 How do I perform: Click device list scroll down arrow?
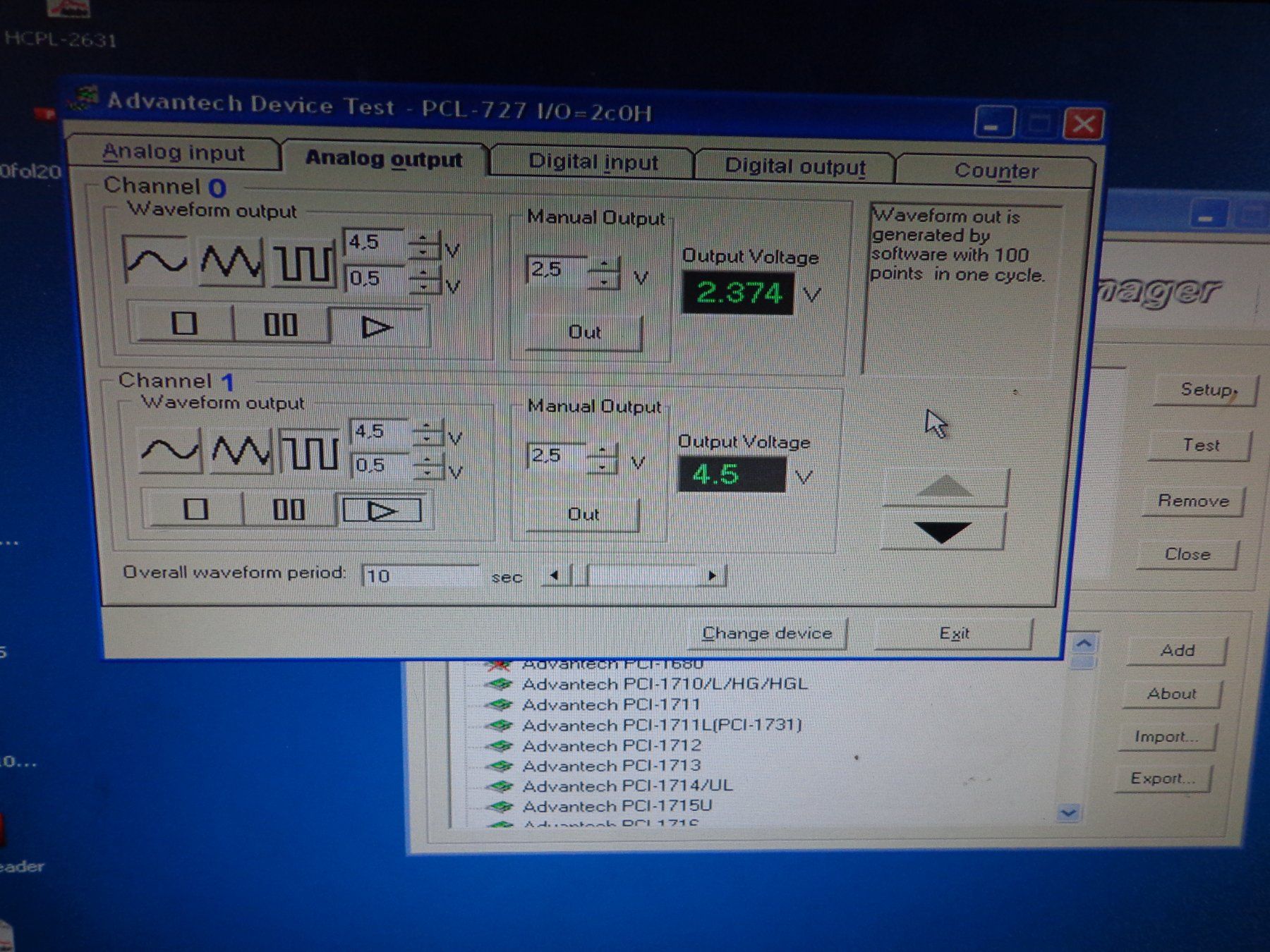1068,813
